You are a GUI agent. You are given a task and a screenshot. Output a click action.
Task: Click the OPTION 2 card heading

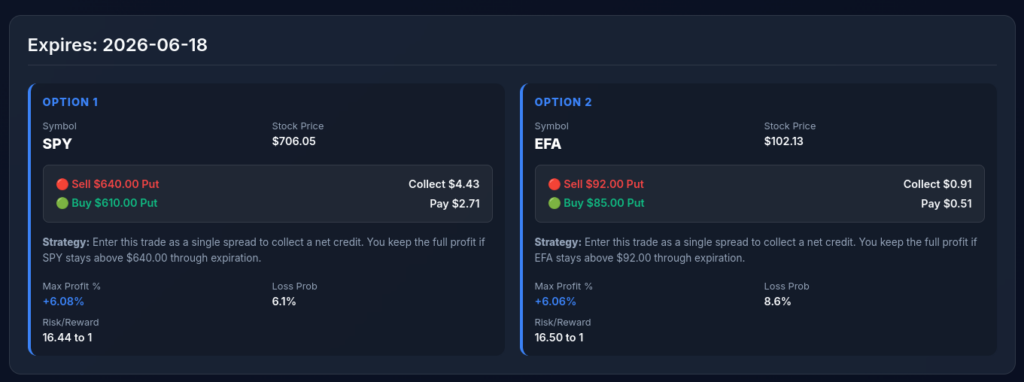pyautogui.click(x=562, y=103)
